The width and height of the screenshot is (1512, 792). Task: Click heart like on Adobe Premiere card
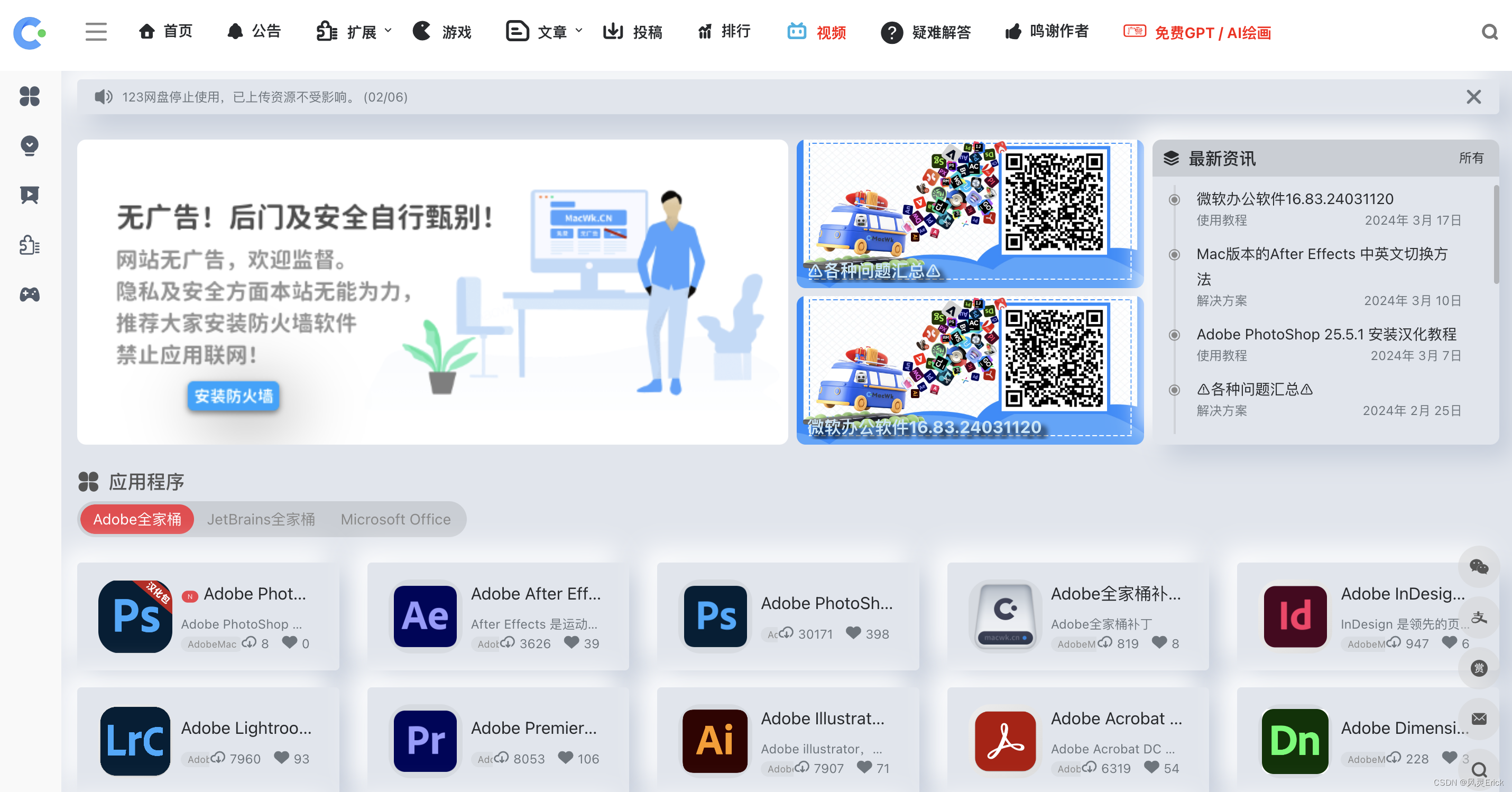pyautogui.click(x=565, y=757)
